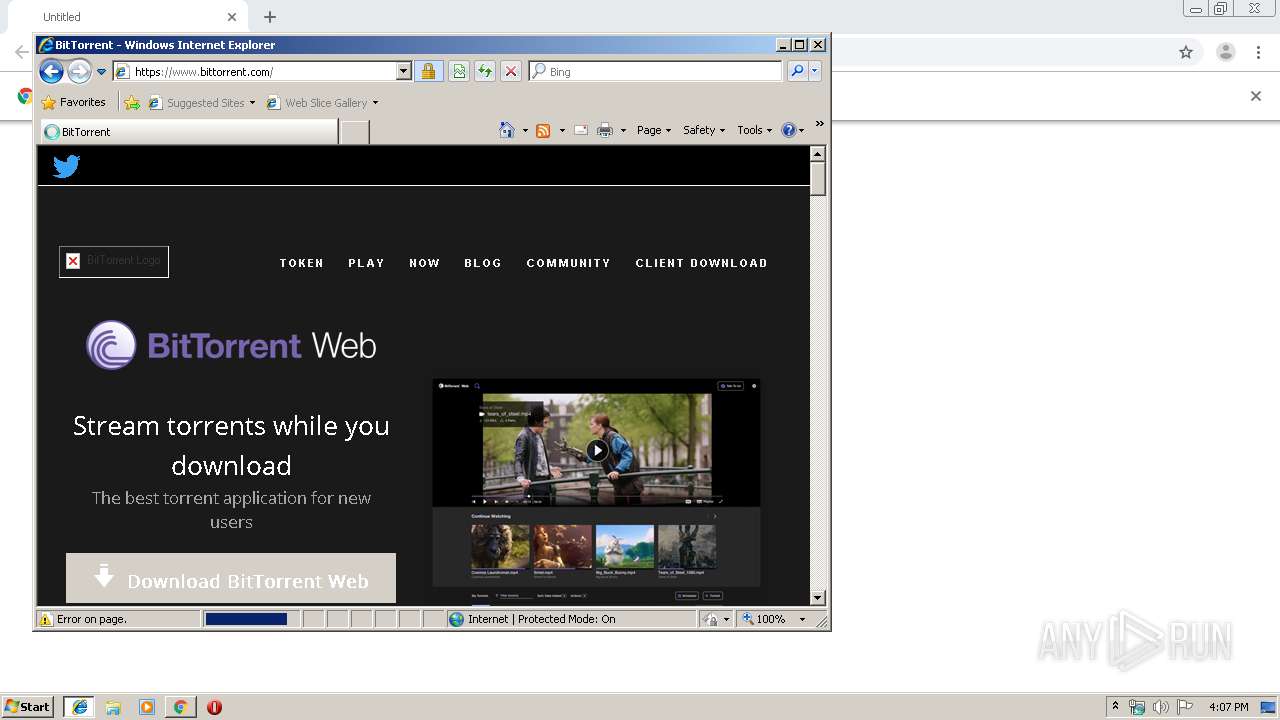Open the search provider dropdown arrow

[x=815, y=71]
